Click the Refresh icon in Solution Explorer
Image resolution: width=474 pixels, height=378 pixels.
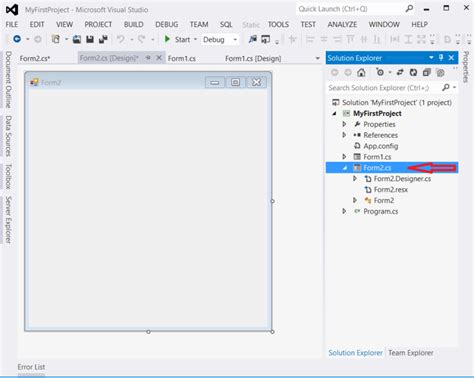point(413,72)
